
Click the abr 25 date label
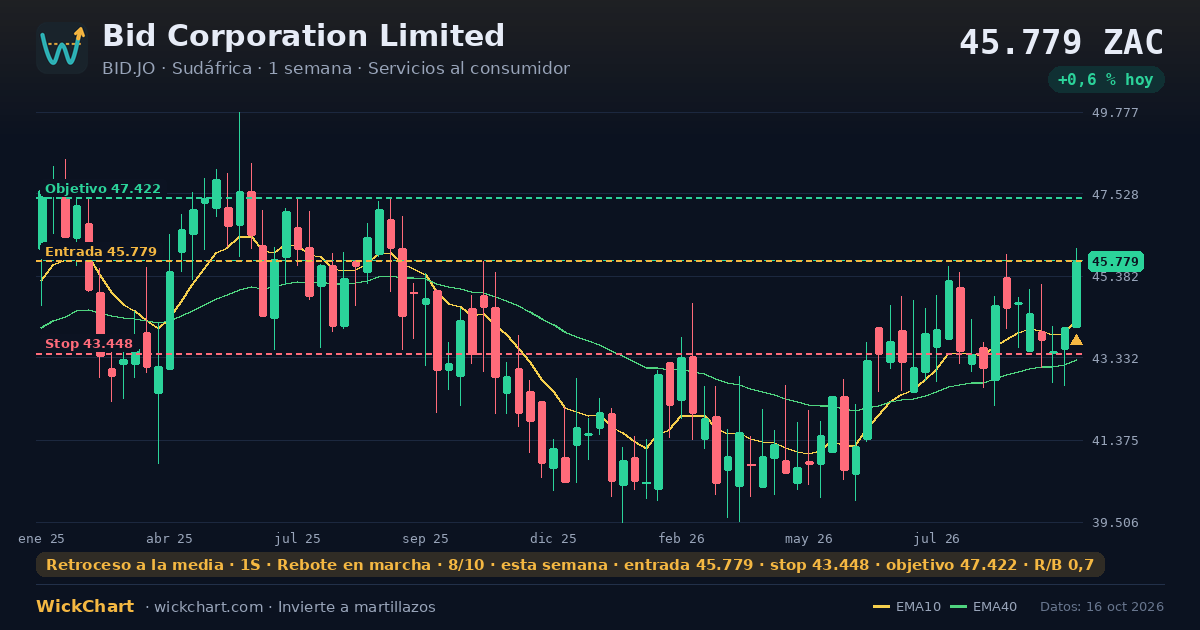click(169, 538)
